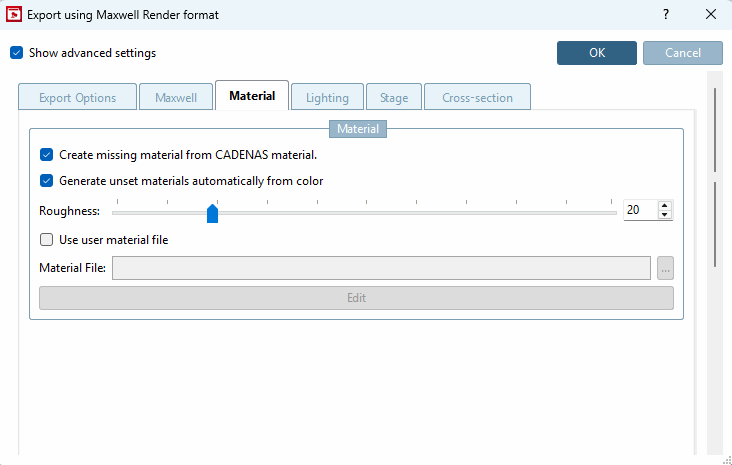
Task: Close the export dialog window
Action: 711,14
